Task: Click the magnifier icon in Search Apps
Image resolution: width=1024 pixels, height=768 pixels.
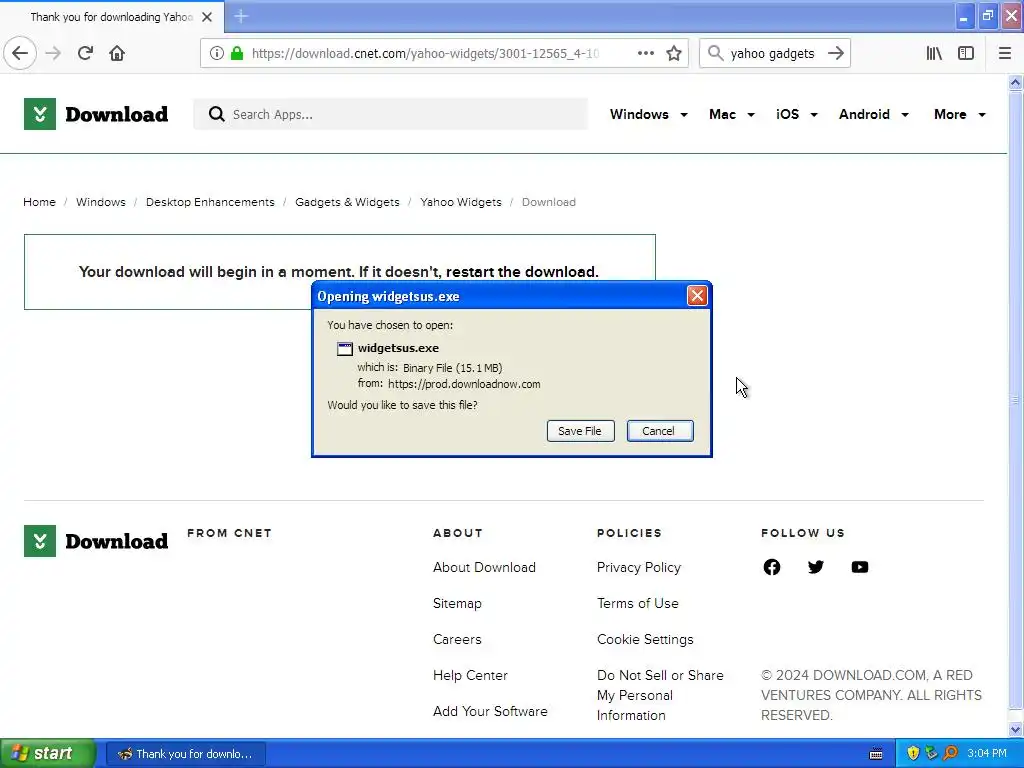Action: [216, 114]
